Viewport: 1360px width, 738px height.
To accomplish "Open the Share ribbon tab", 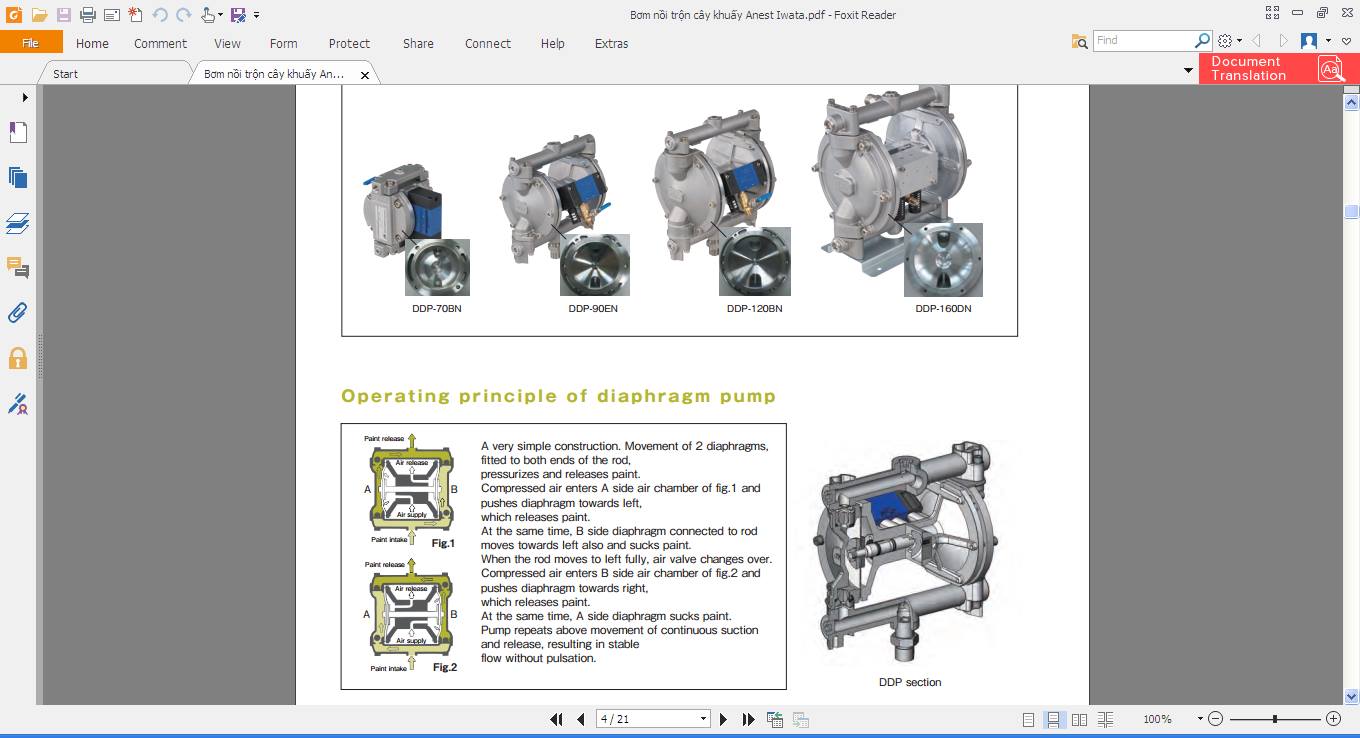I will [x=418, y=43].
